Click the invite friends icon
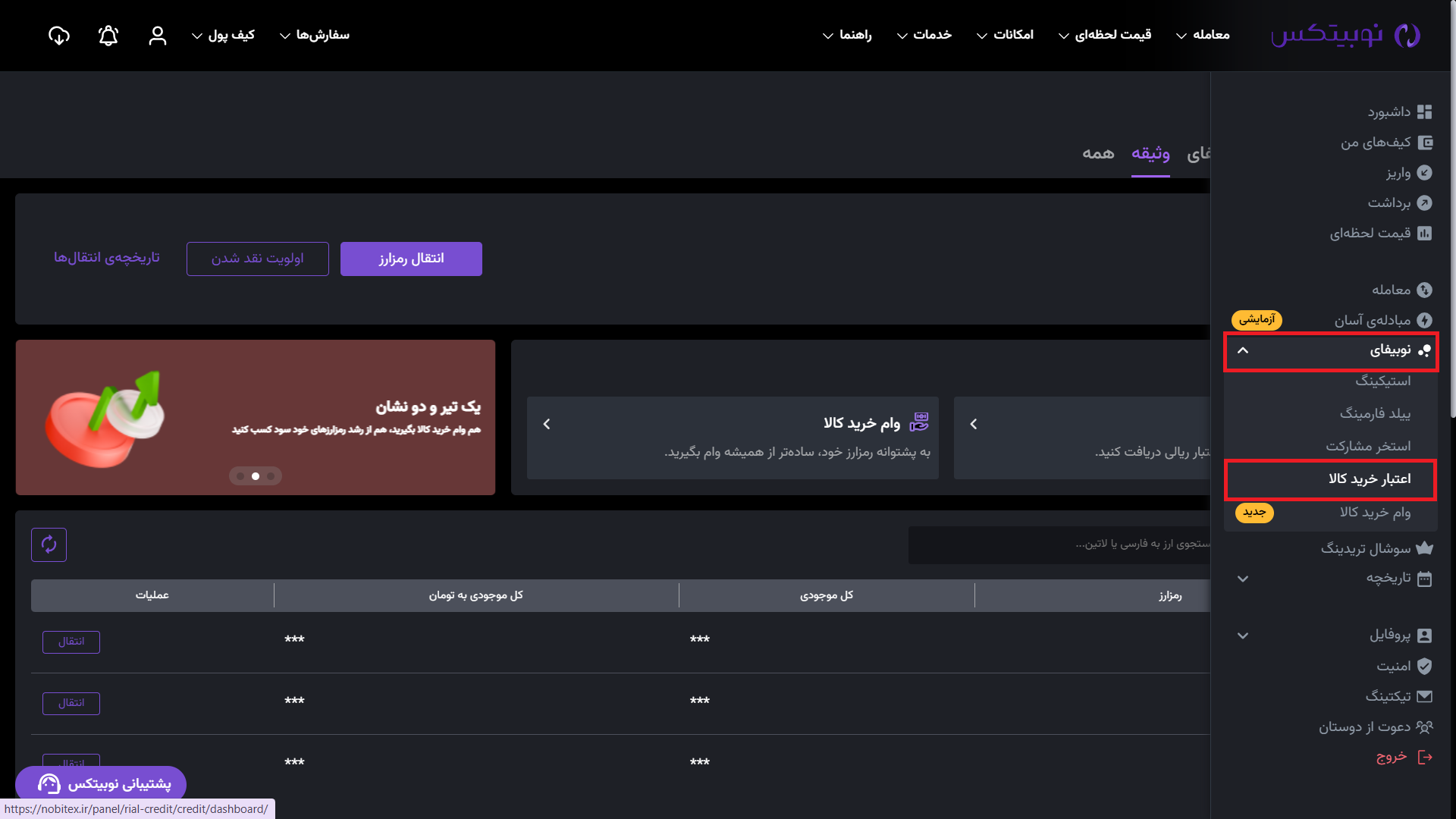The height and width of the screenshot is (819, 1456). 1425,727
